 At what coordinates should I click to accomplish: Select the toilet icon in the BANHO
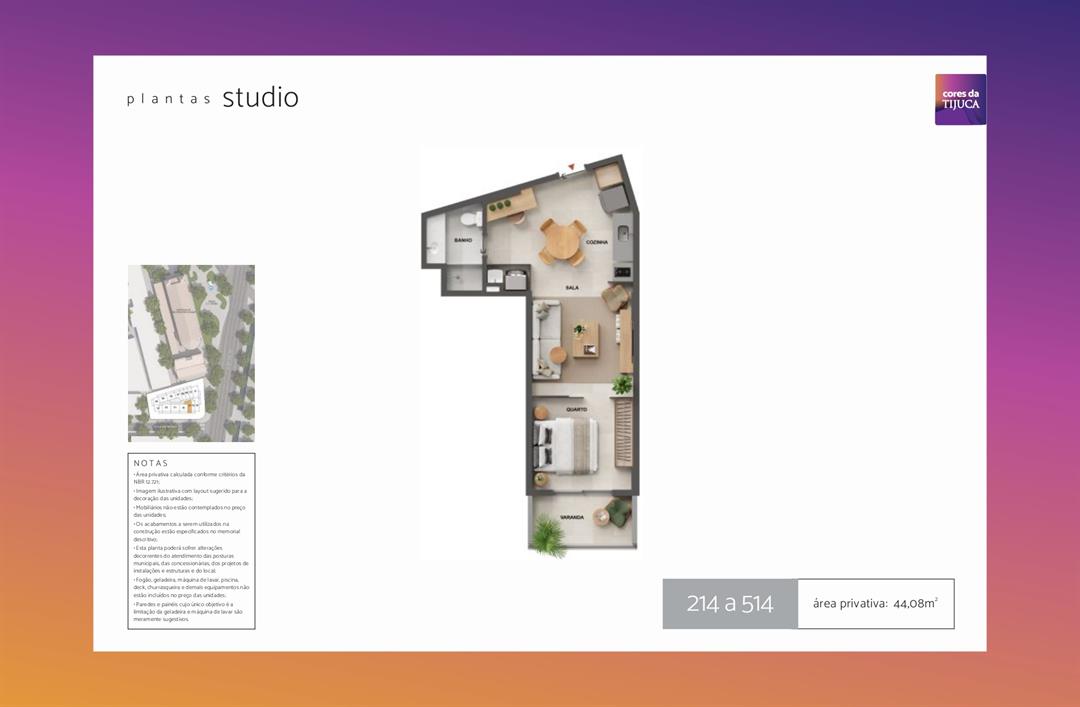point(470,219)
